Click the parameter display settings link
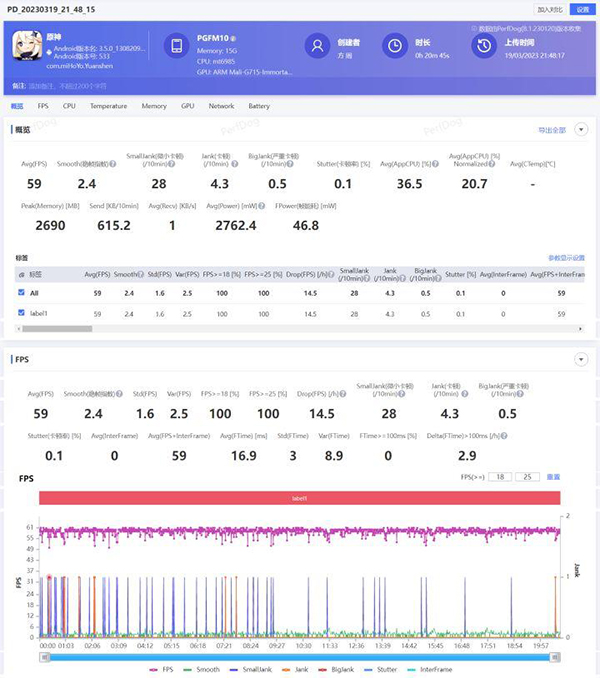Viewport: 600px width, 678px height. click(x=565, y=257)
